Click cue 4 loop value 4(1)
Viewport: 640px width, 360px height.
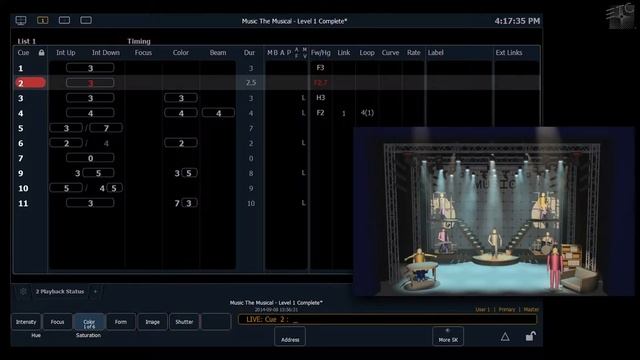367,113
